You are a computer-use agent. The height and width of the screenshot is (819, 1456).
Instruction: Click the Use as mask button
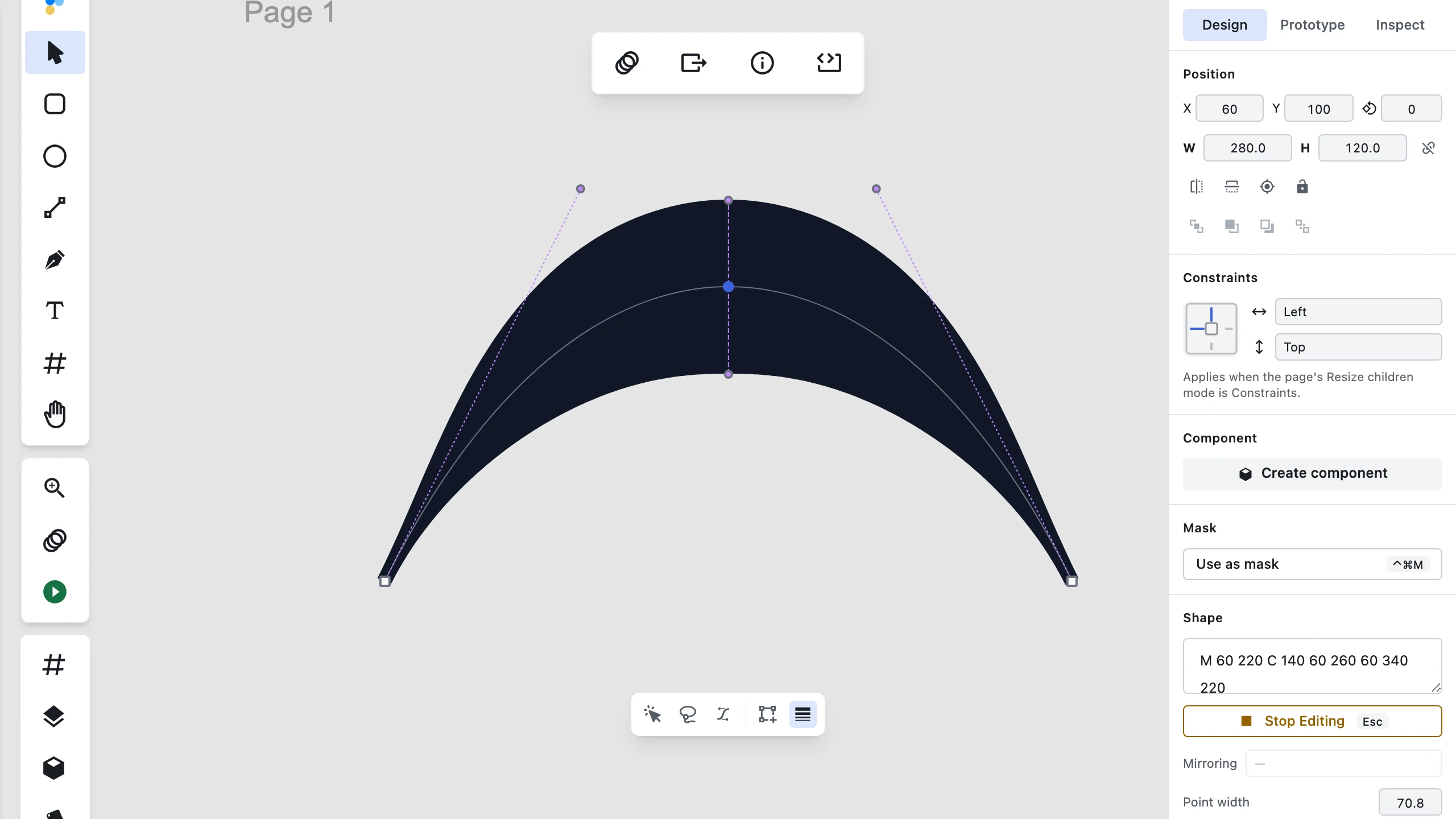tap(1312, 564)
